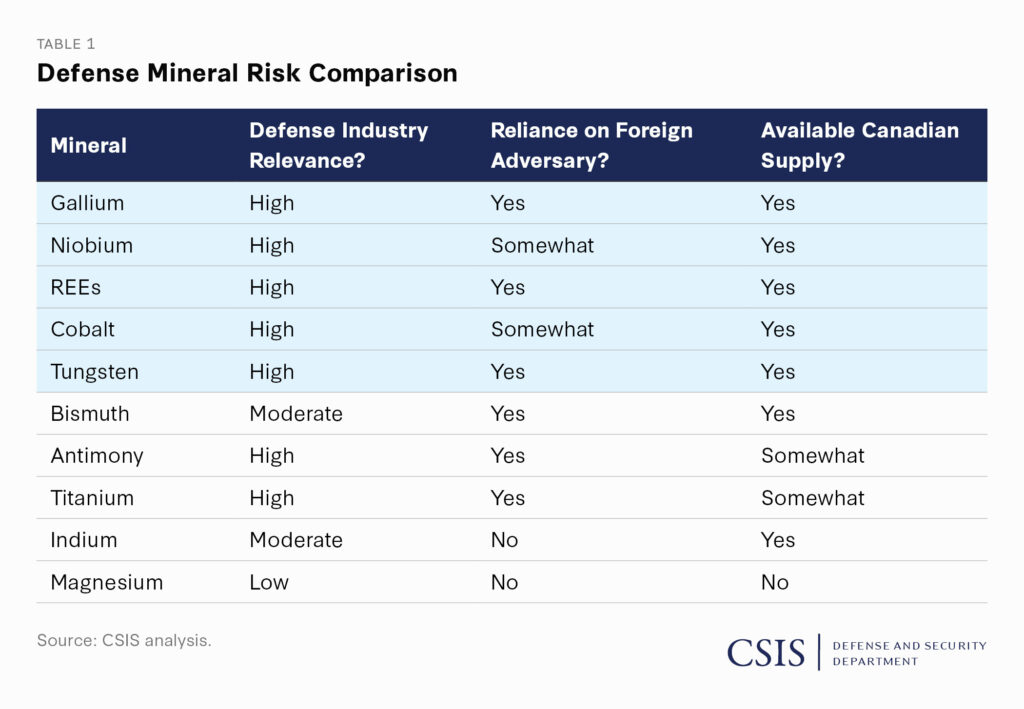The image size is (1024, 709).
Task: Click the Defense Mineral Risk Comparison title
Action: 247,72
